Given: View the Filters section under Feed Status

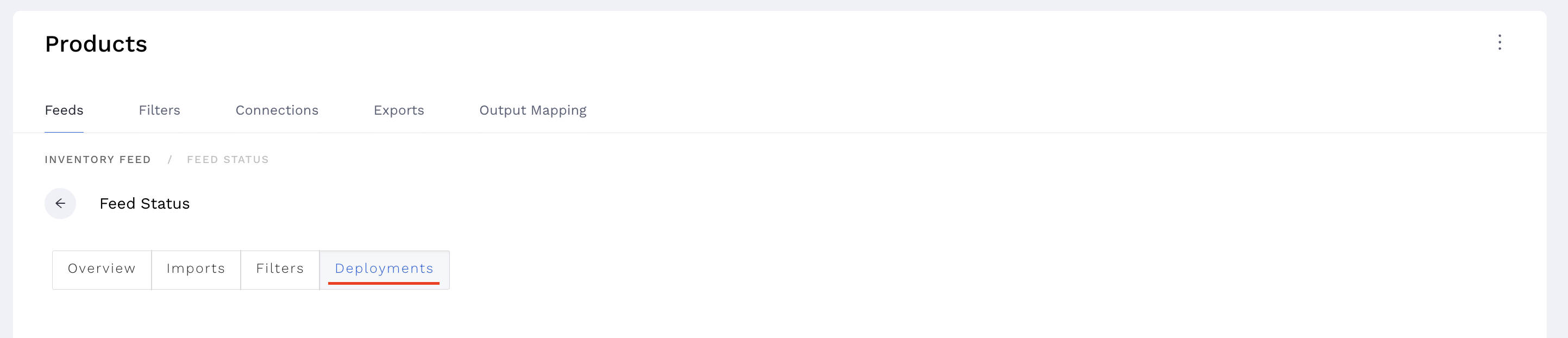Looking at the screenshot, I should [279, 268].
